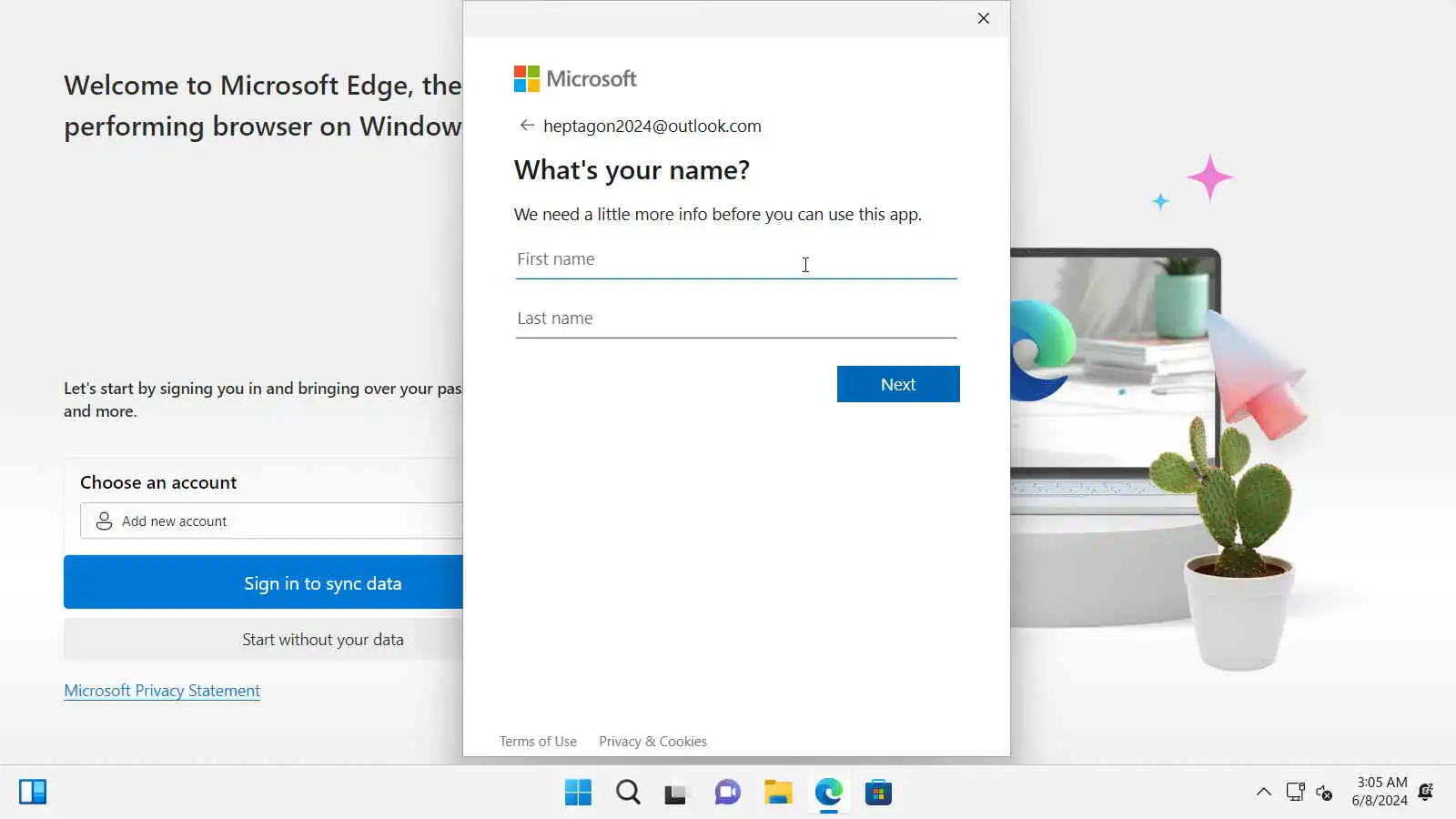
Task: Close the Microsoft sign-in dialog
Action: [984, 18]
